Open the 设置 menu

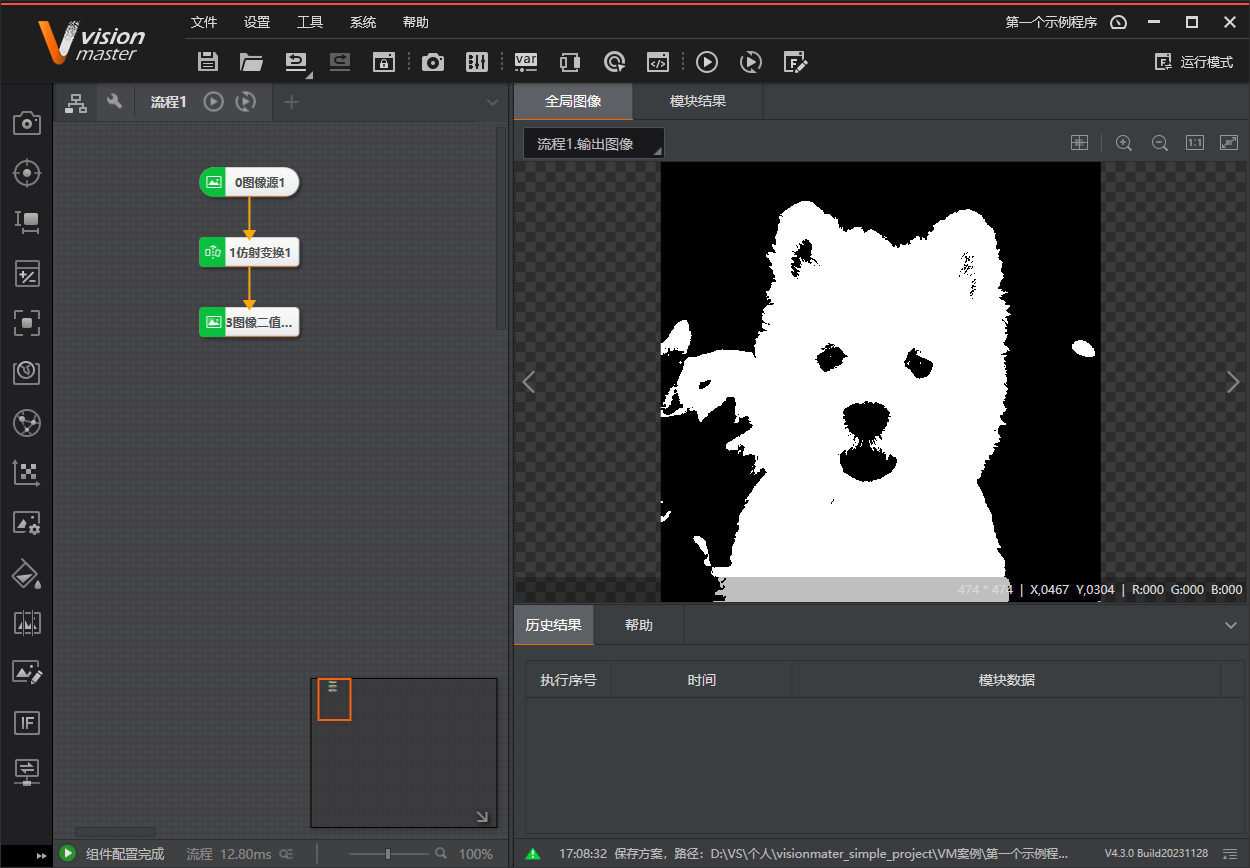click(257, 22)
